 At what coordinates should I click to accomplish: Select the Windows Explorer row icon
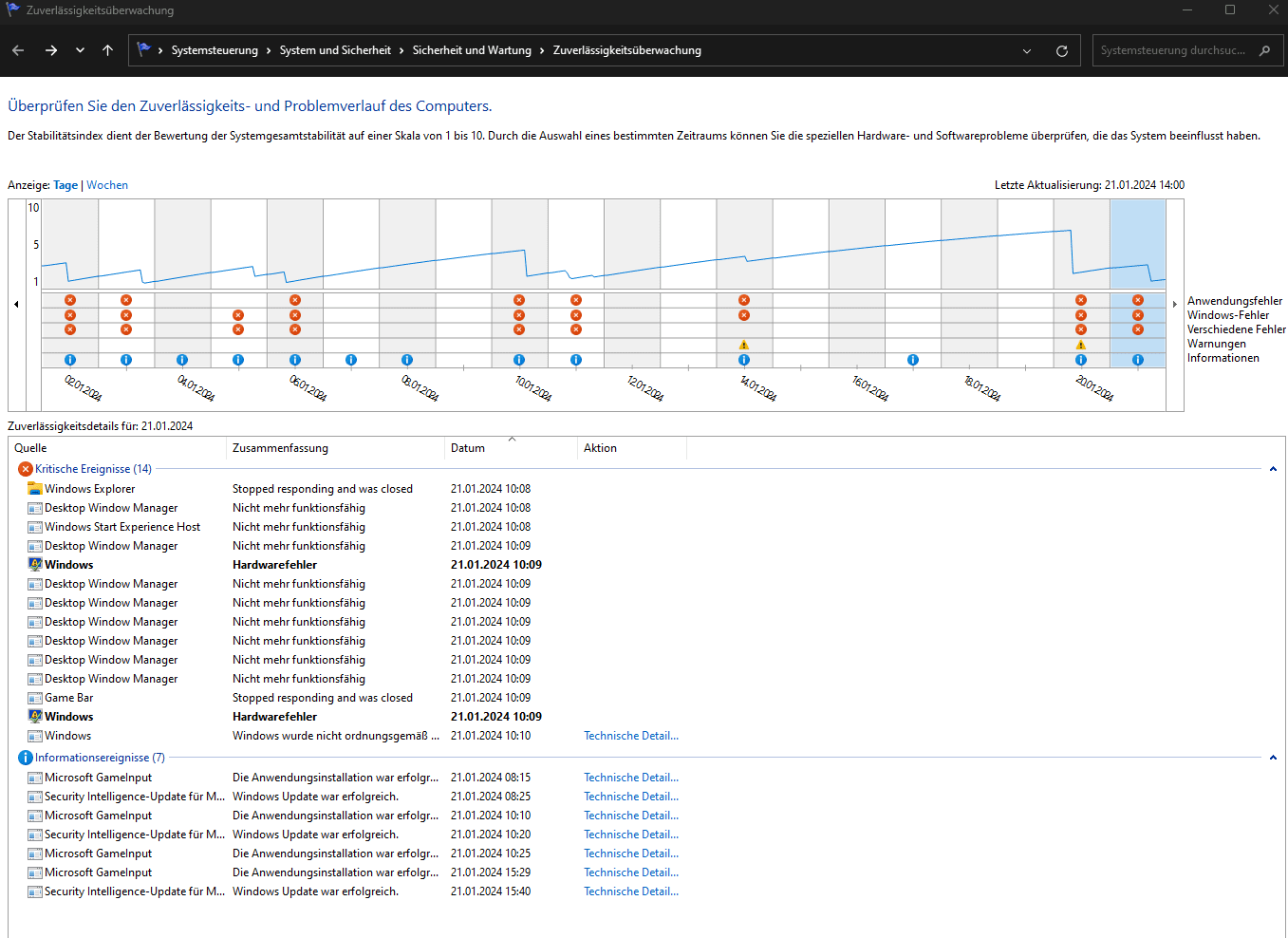point(35,489)
